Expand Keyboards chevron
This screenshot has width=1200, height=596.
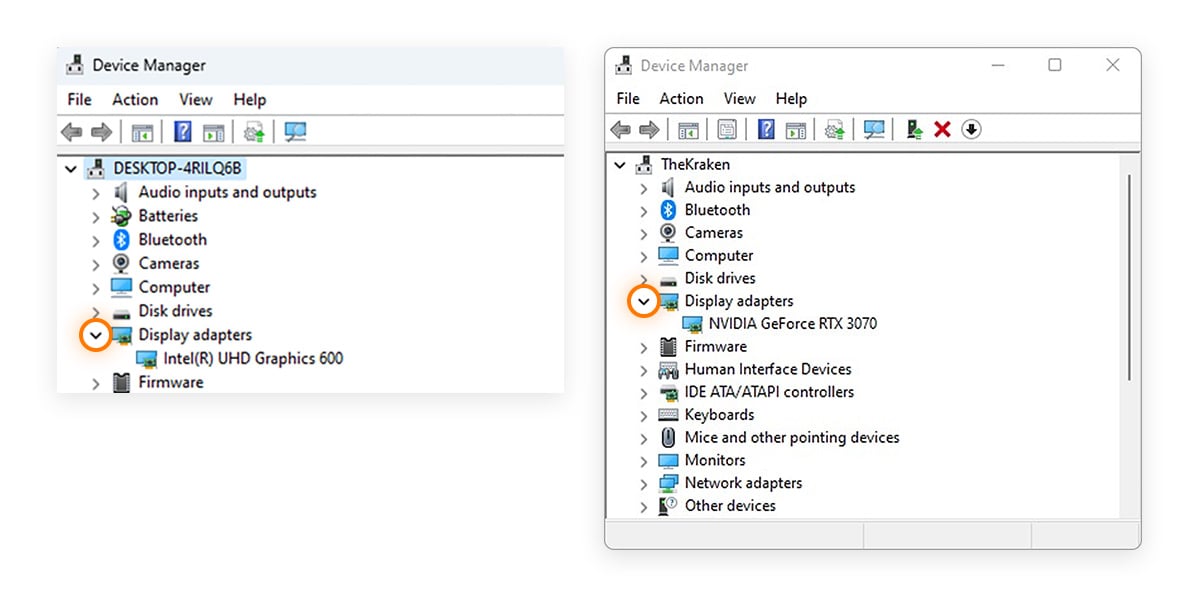click(x=644, y=415)
